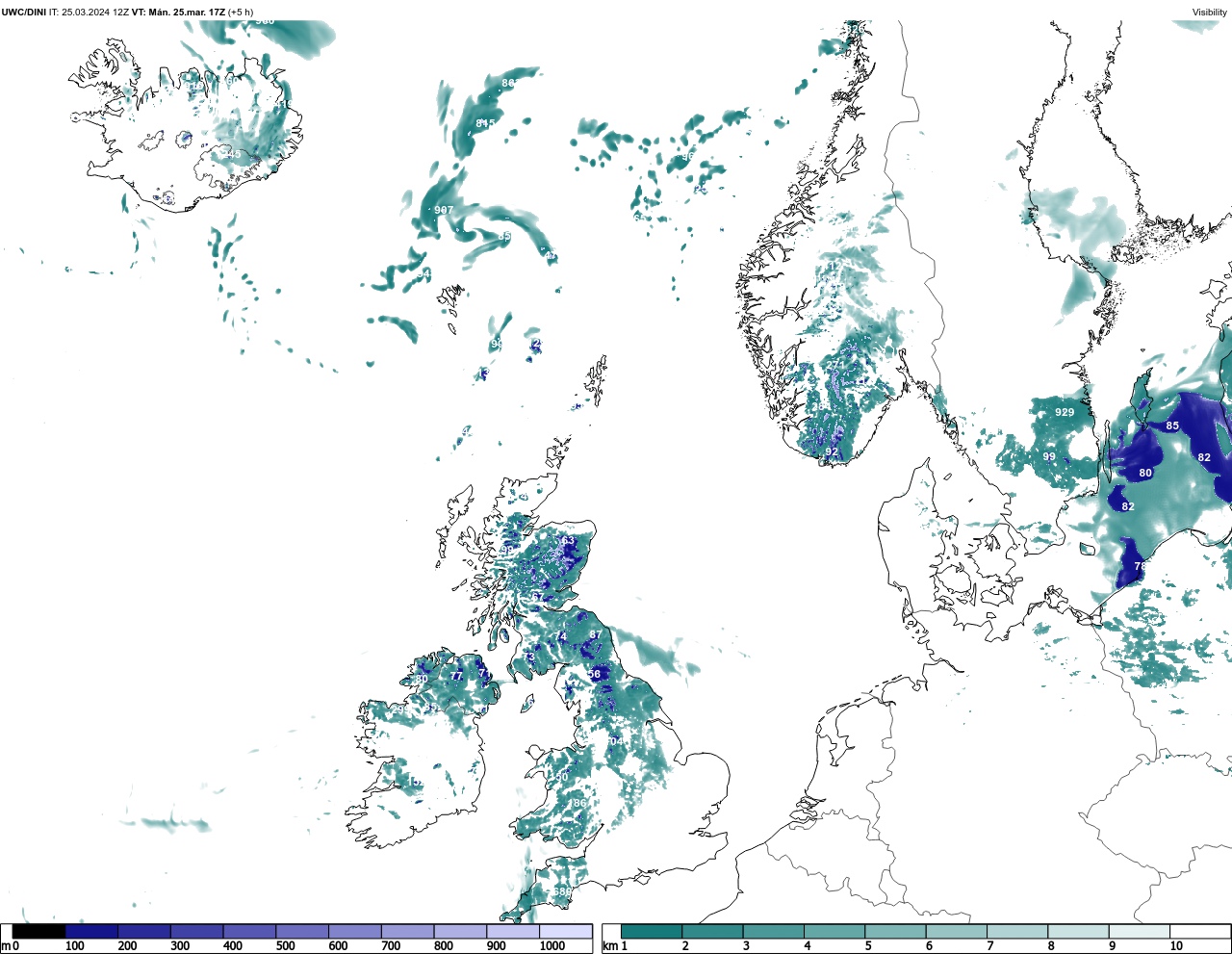This screenshot has height=954, width=1232.
Task: Select the 400–500 m legend swatch
Action: pos(249,931)
